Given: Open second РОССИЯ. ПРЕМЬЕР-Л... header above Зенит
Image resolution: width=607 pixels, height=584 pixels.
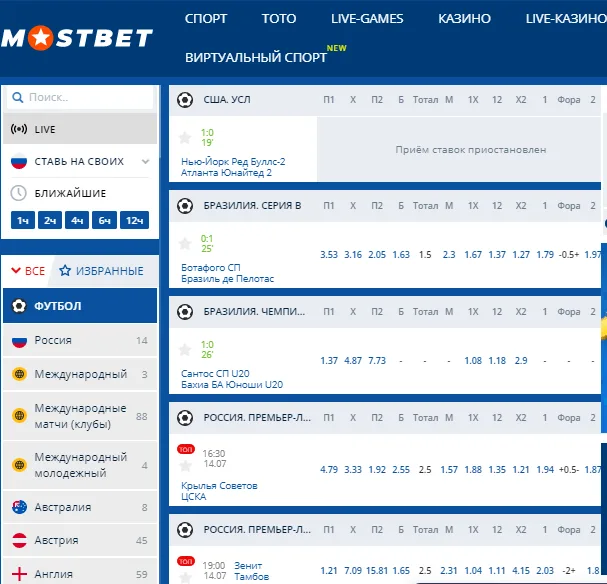Looking at the screenshot, I should 257,529.
